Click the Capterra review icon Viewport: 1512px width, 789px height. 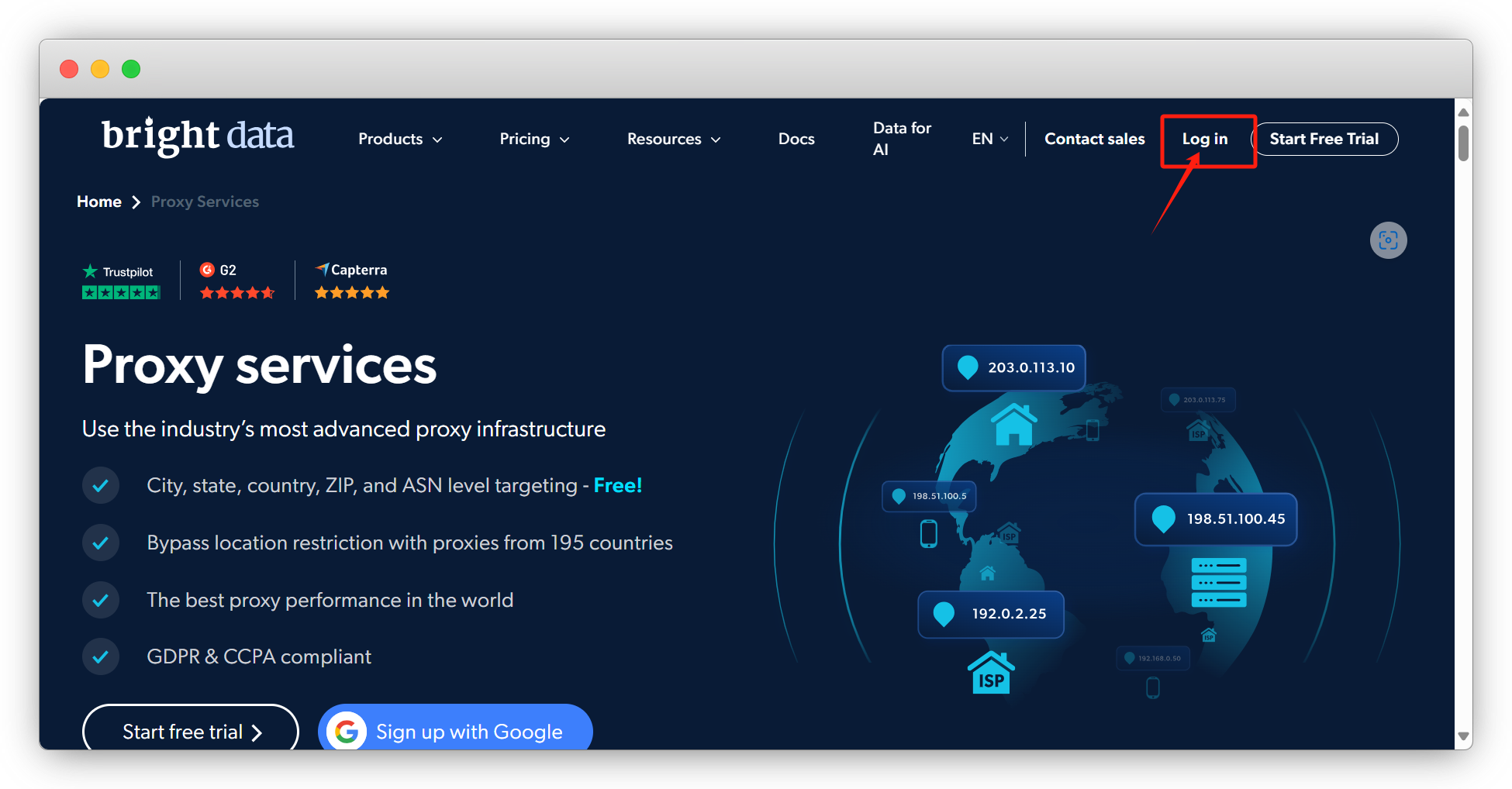[x=323, y=270]
